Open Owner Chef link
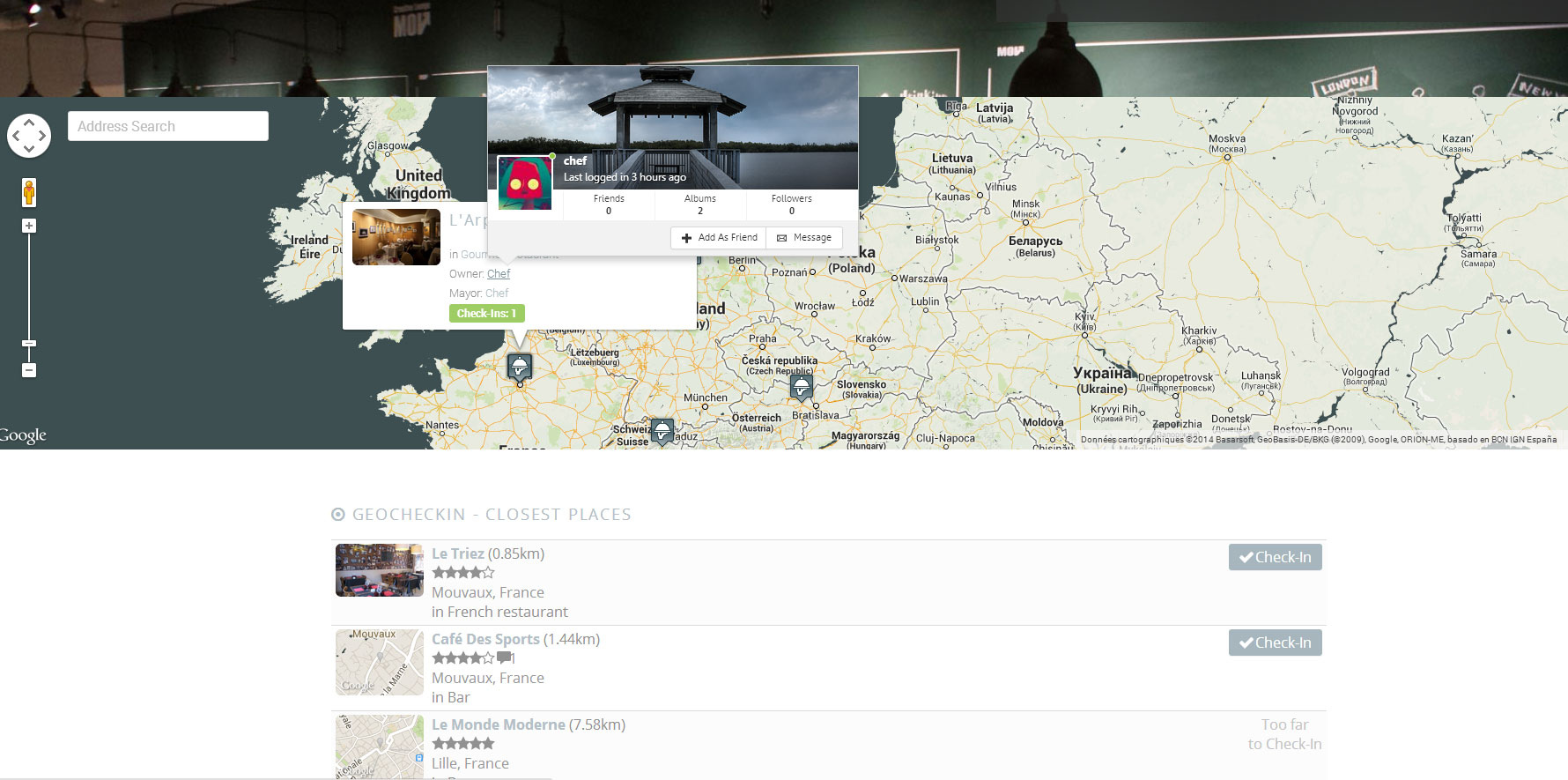Screen dimensions: 1568x780 point(499,274)
